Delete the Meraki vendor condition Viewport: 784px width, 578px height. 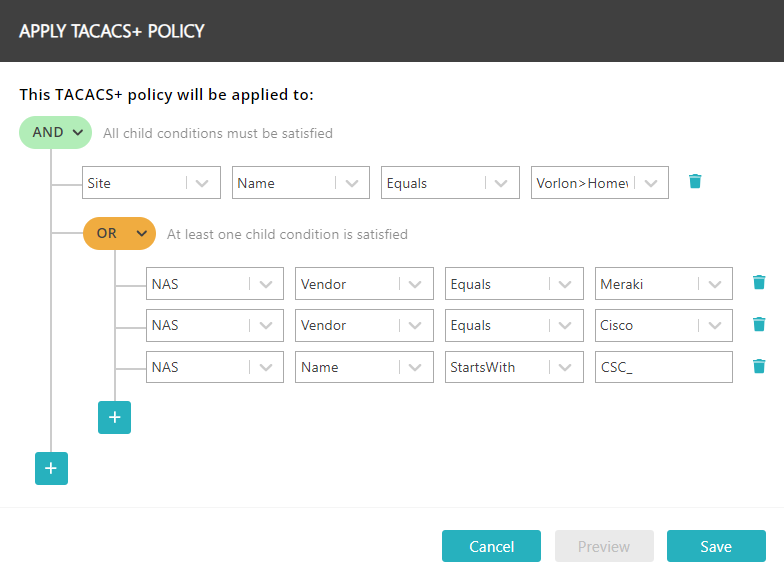pos(758,282)
